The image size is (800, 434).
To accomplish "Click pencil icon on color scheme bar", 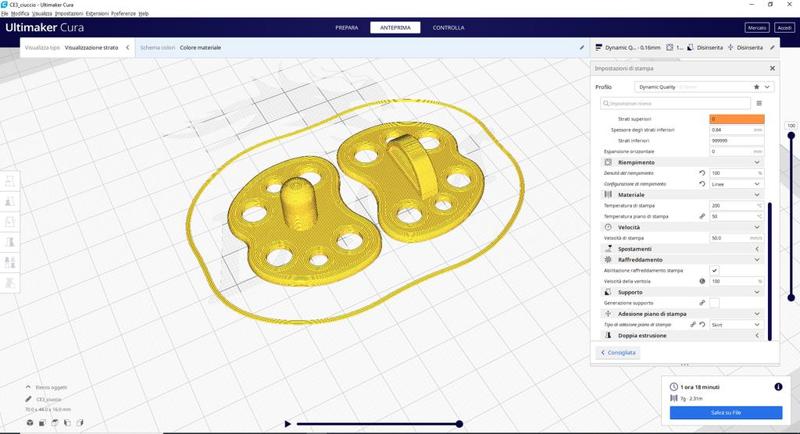I will [x=582, y=47].
